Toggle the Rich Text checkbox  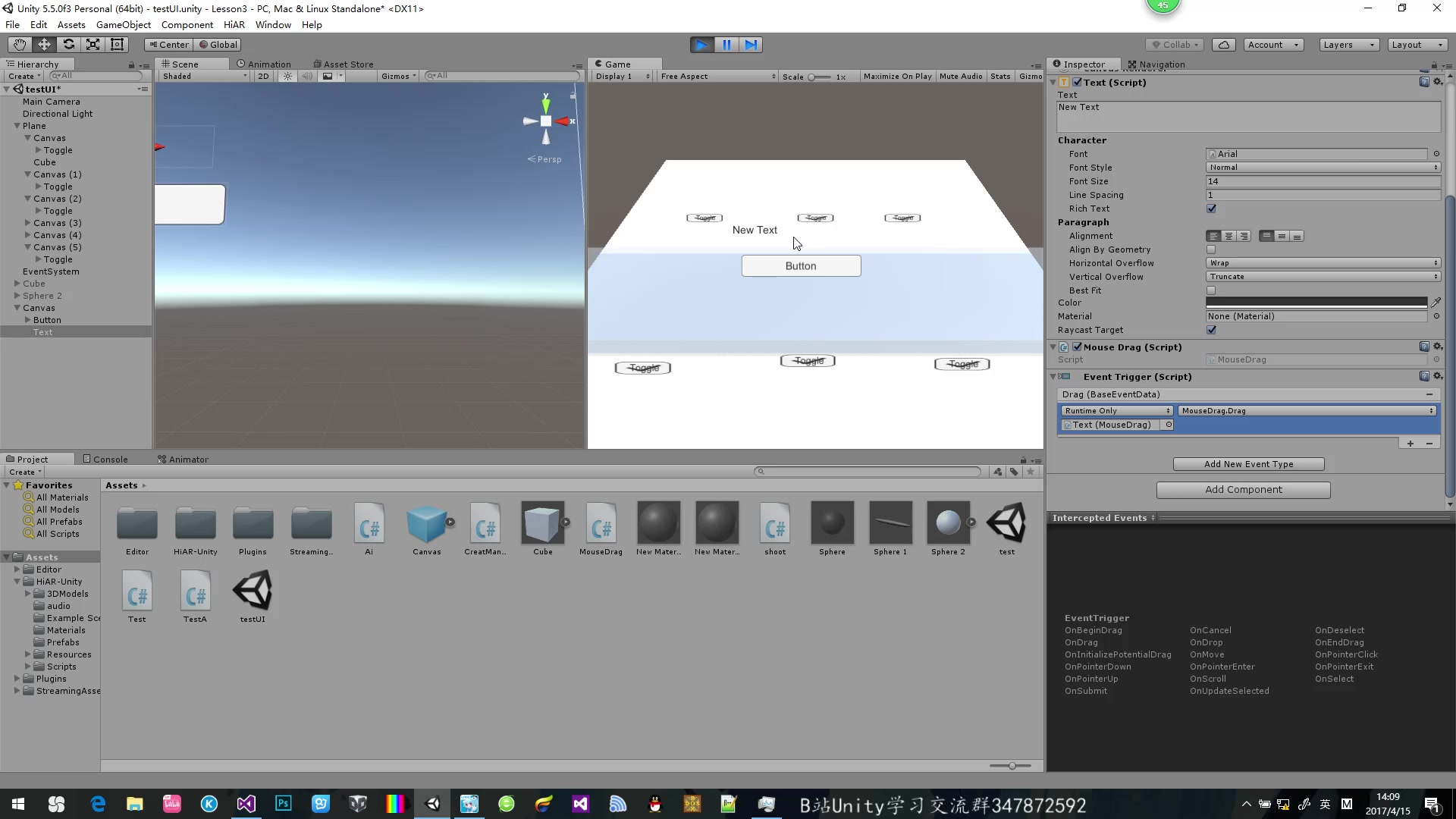coord(1211,209)
